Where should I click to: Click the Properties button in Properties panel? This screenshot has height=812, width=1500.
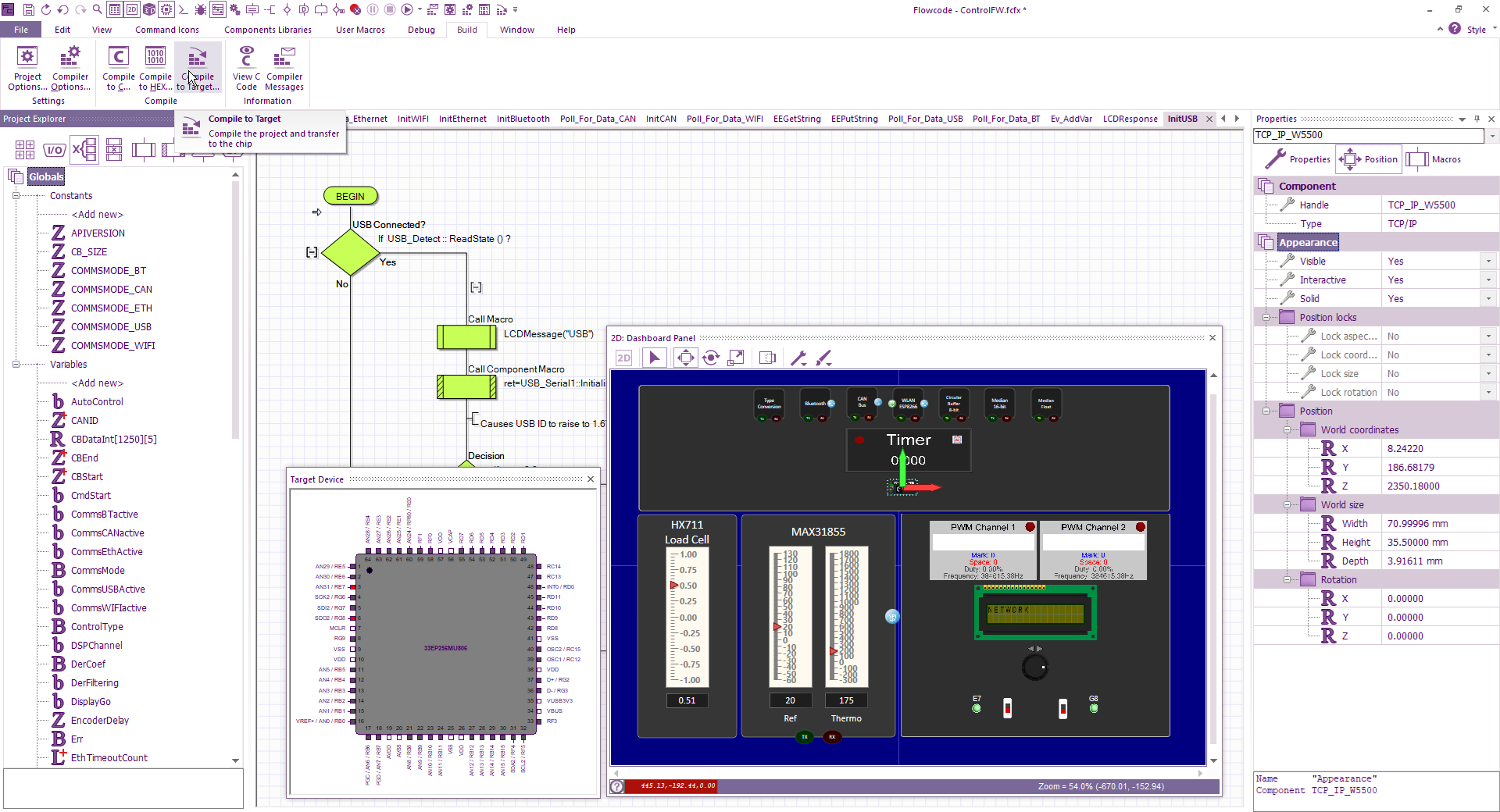pyautogui.click(x=1298, y=159)
